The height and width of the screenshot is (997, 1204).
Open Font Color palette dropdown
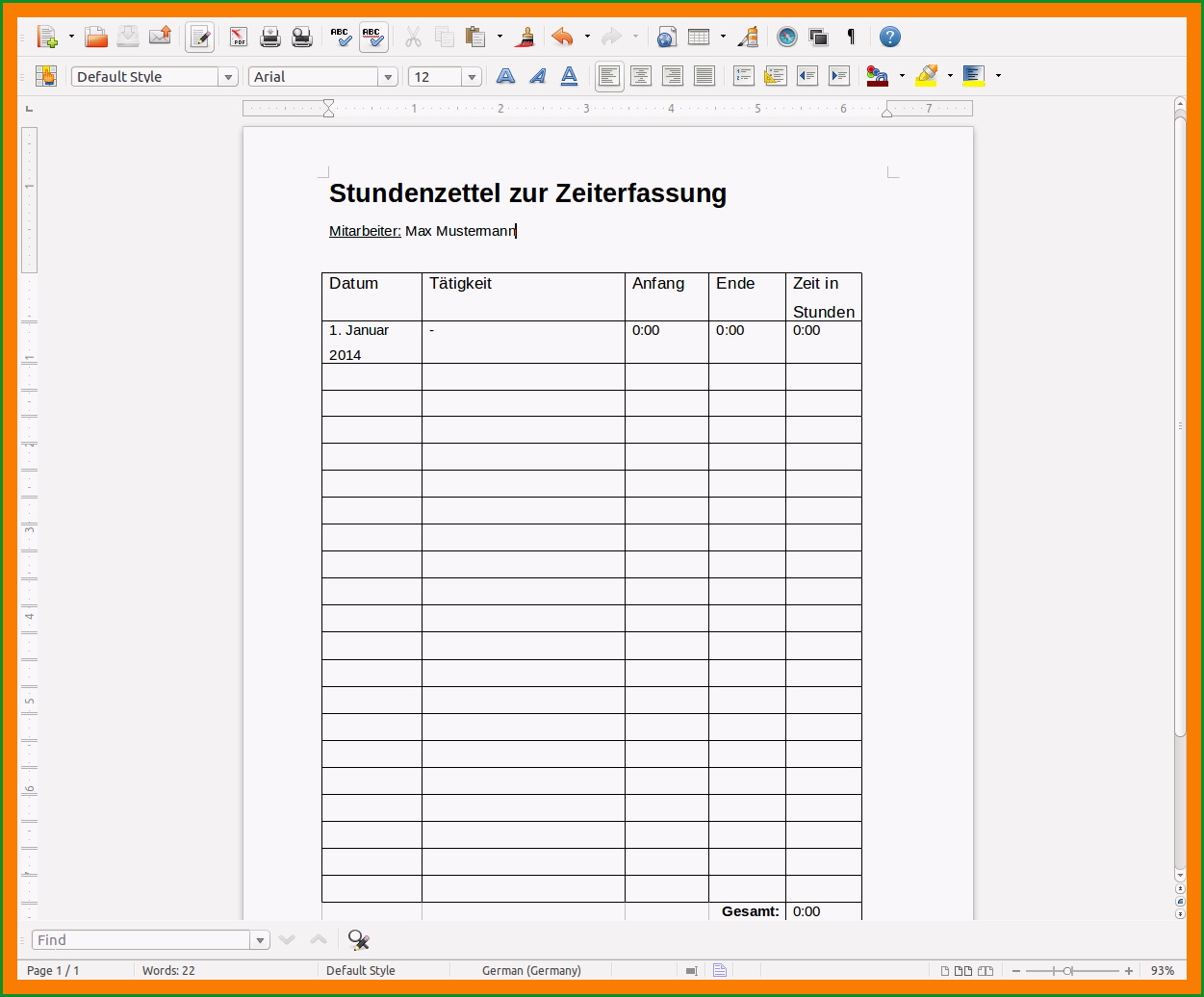coord(902,76)
